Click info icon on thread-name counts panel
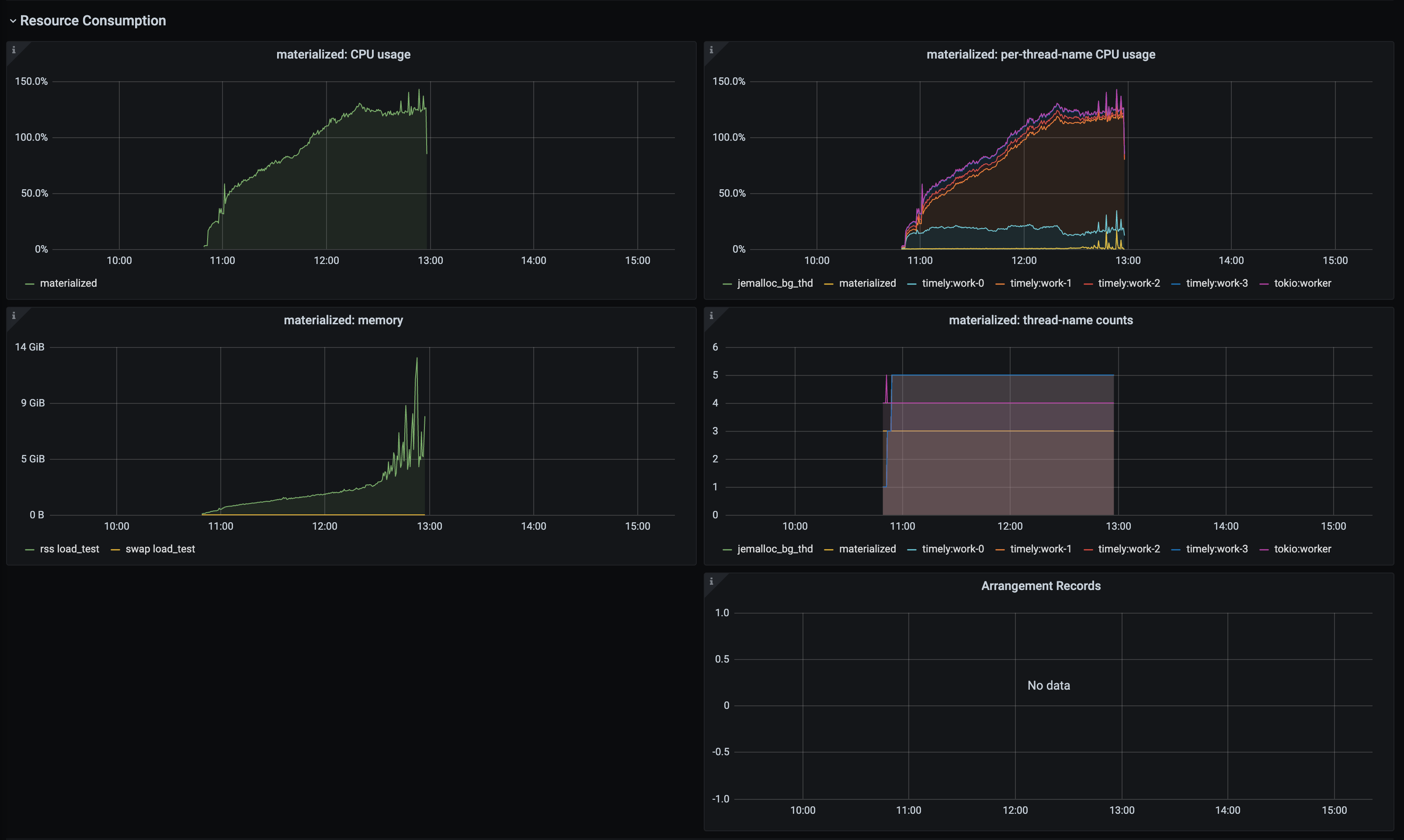The height and width of the screenshot is (840, 1404). pos(711,316)
